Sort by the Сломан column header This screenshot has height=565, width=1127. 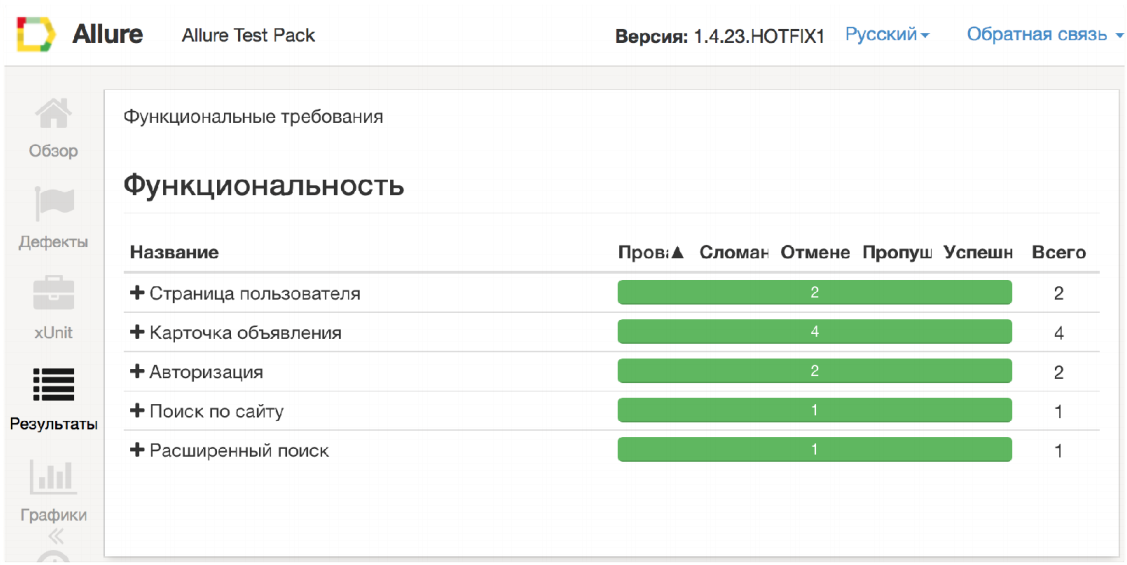(x=733, y=252)
